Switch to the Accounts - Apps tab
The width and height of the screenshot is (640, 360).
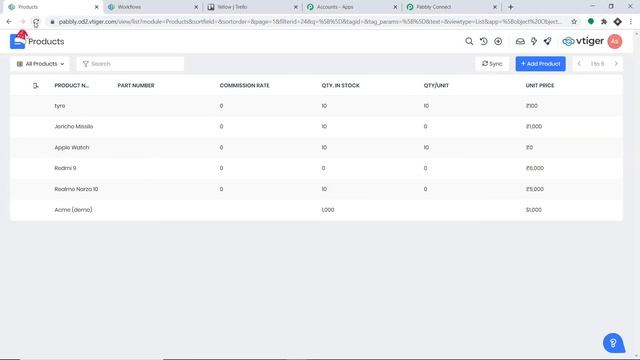click(352, 7)
